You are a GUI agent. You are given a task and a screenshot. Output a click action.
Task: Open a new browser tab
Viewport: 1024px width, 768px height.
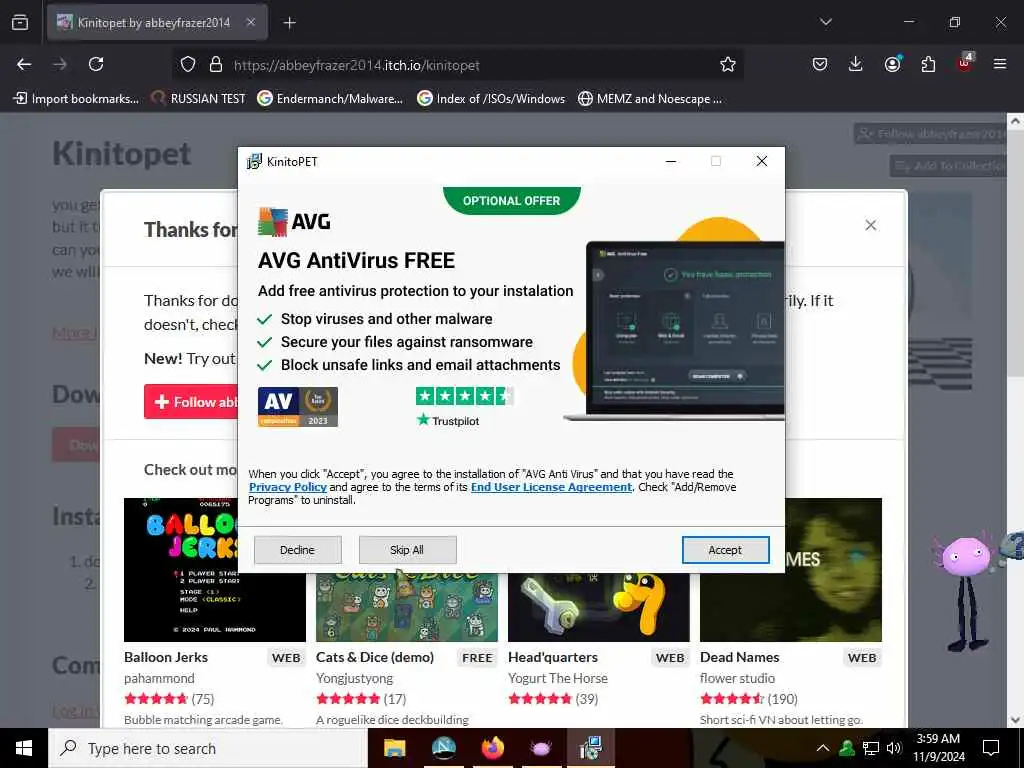click(289, 23)
